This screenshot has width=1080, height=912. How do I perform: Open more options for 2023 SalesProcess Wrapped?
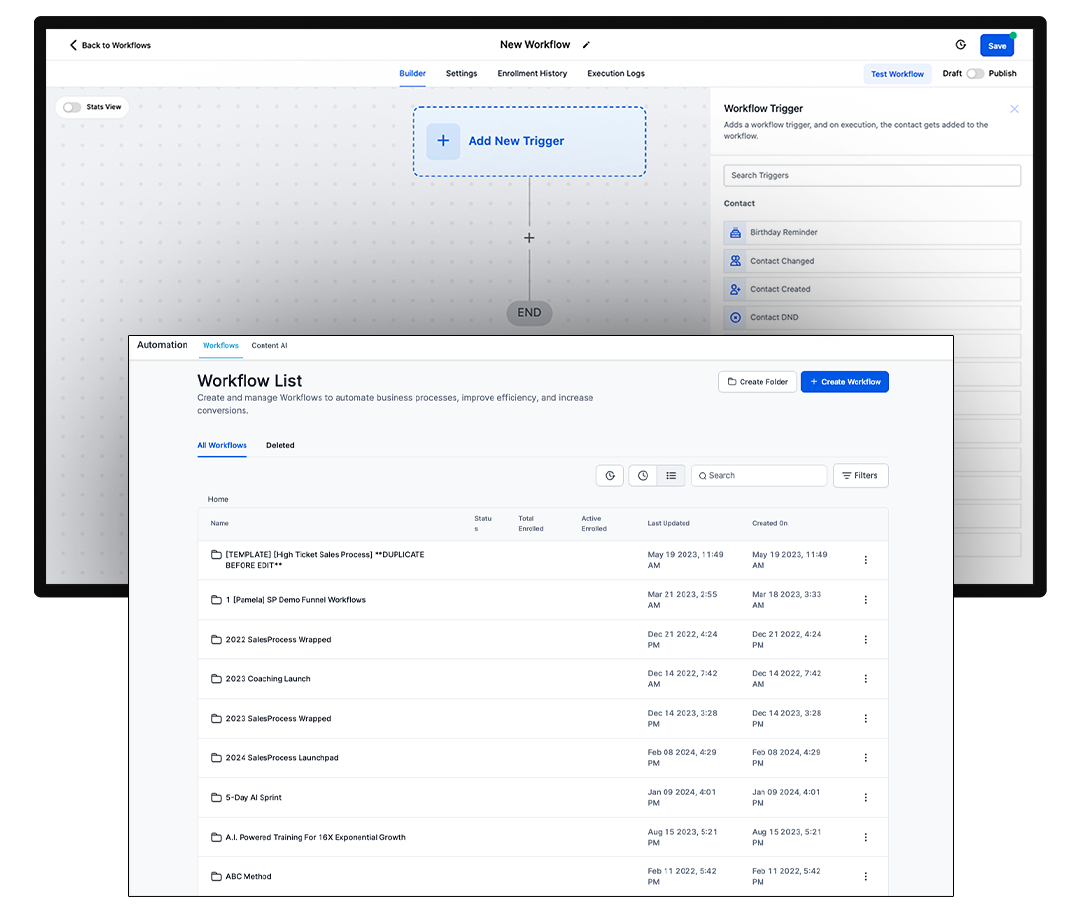(866, 718)
